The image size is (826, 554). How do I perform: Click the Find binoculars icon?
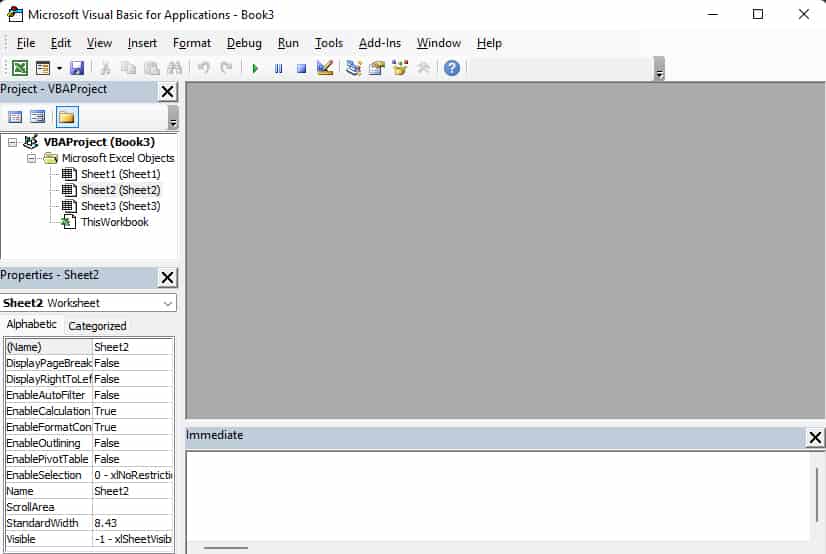174,68
